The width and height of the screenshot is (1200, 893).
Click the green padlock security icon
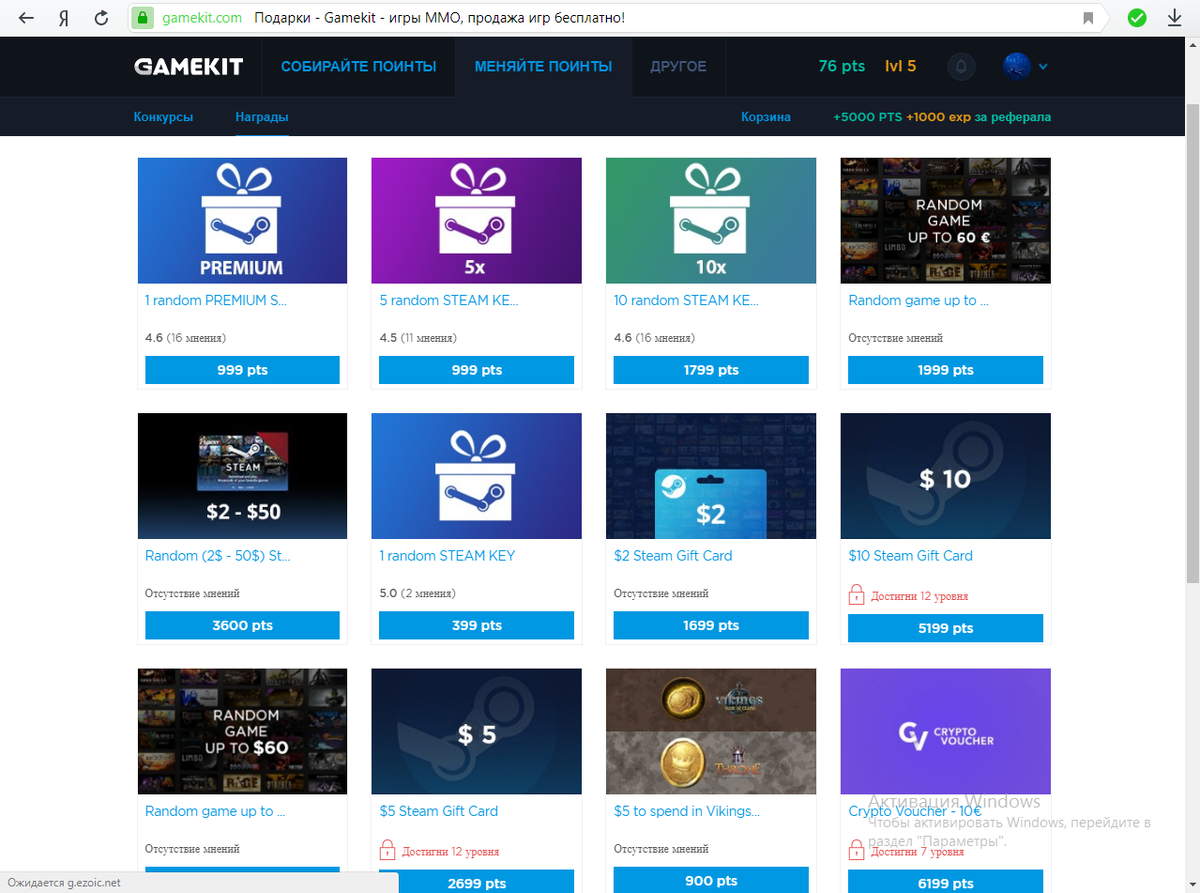coord(143,18)
